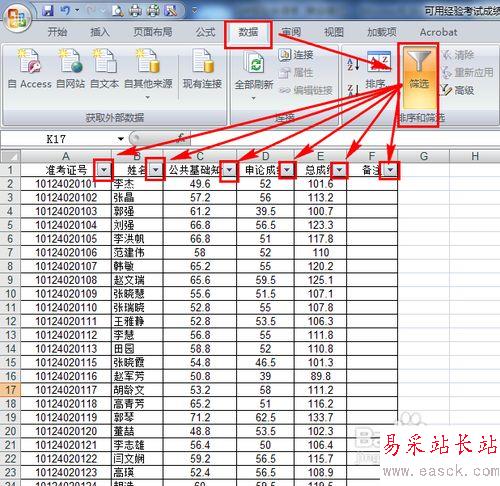Click the 属性 properties button

tap(296, 73)
